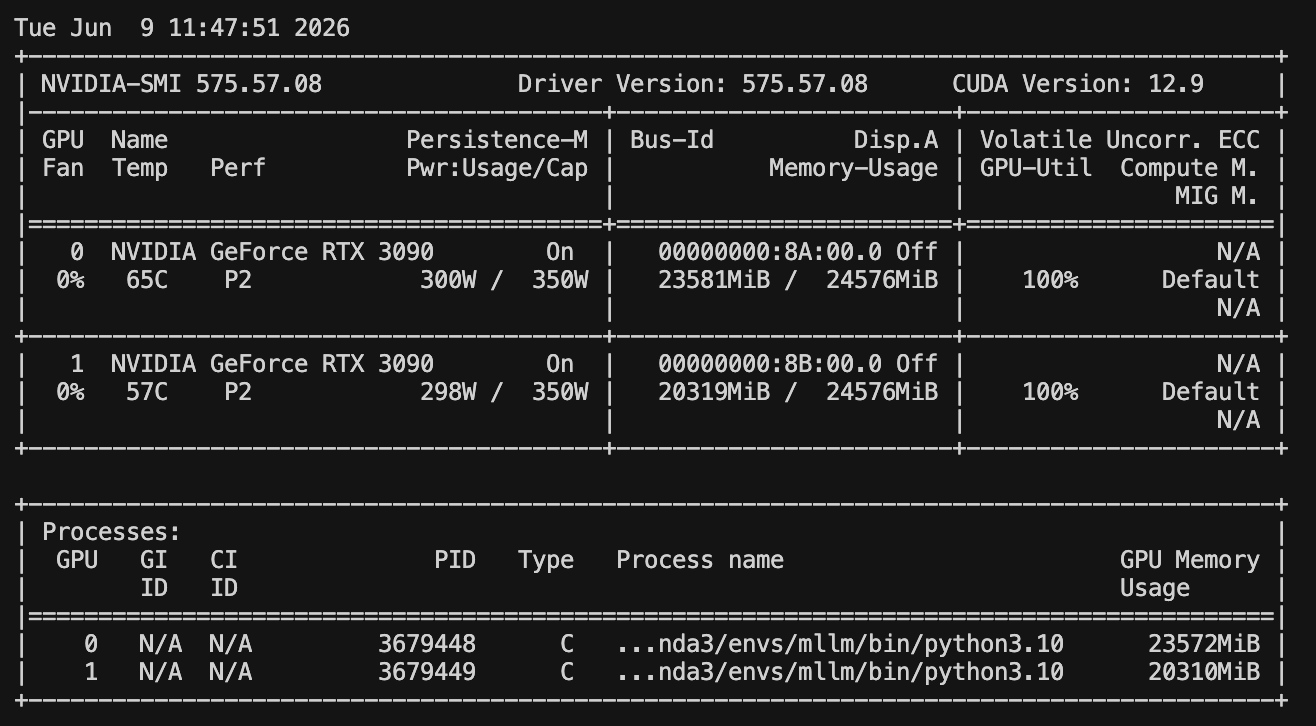Click the Driver Version: 575.57.08 text
1316x726 pixels.
pyautogui.click(x=693, y=83)
